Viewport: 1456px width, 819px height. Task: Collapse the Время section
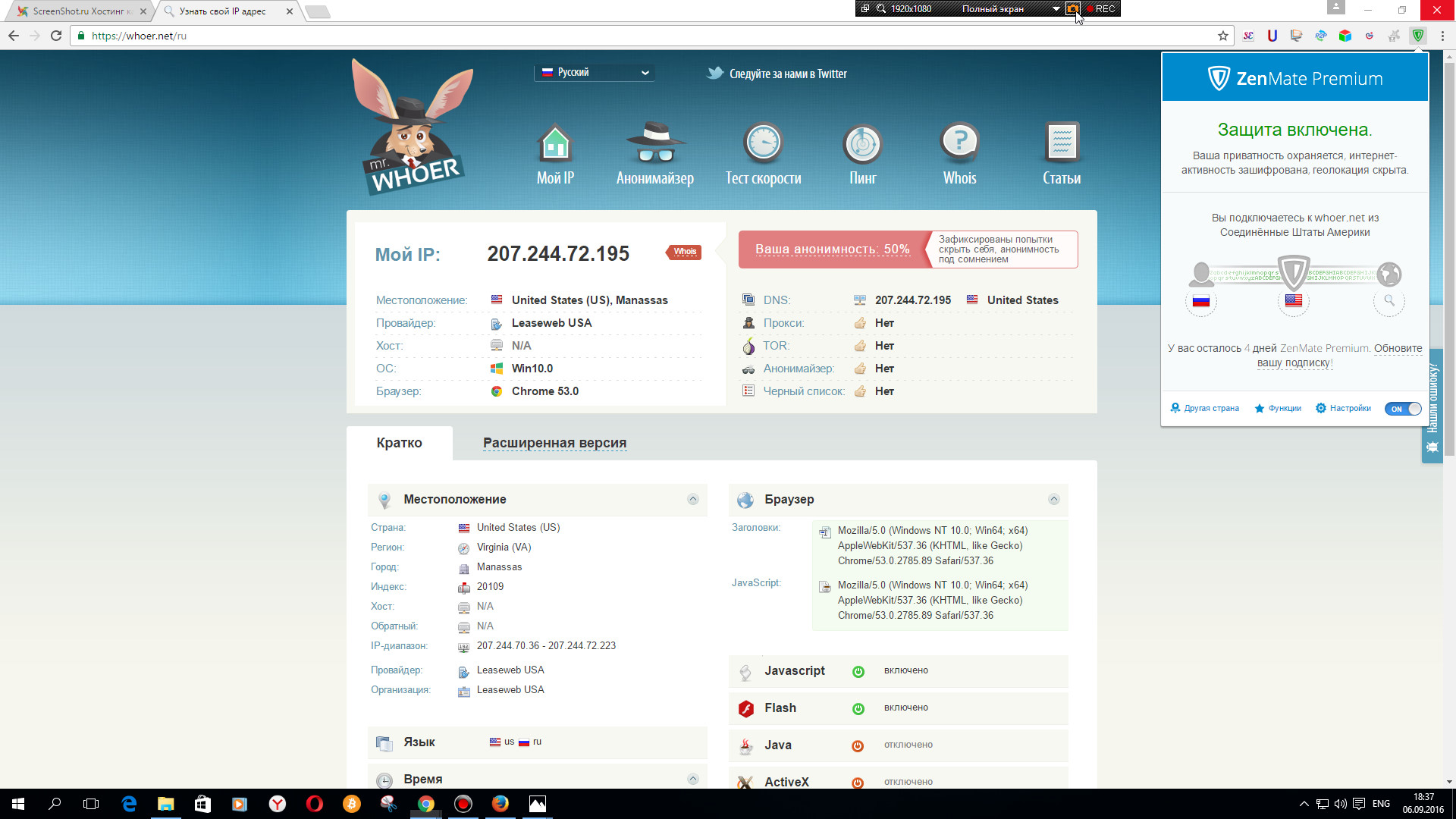tap(692, 779)
